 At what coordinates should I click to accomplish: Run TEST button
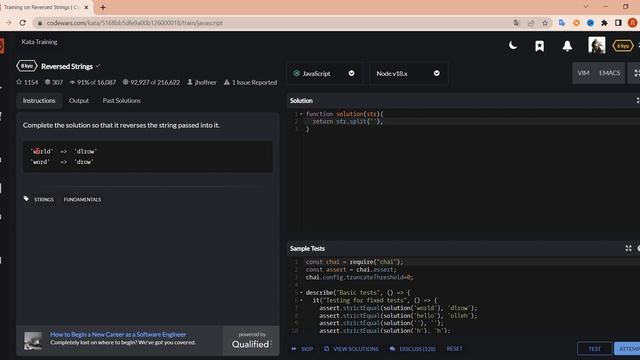point(594,349)
